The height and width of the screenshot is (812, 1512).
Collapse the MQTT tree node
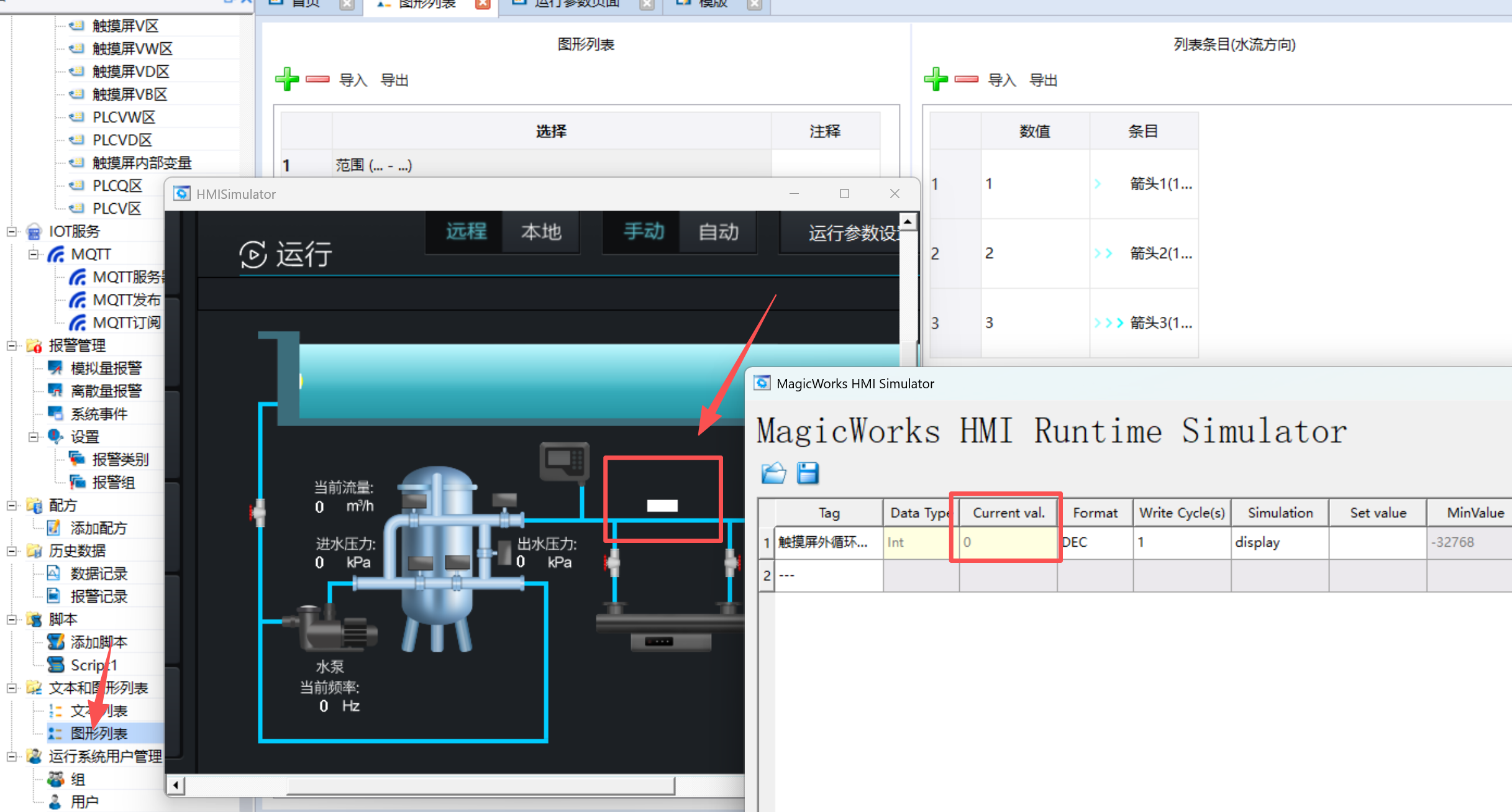(33, 254)
